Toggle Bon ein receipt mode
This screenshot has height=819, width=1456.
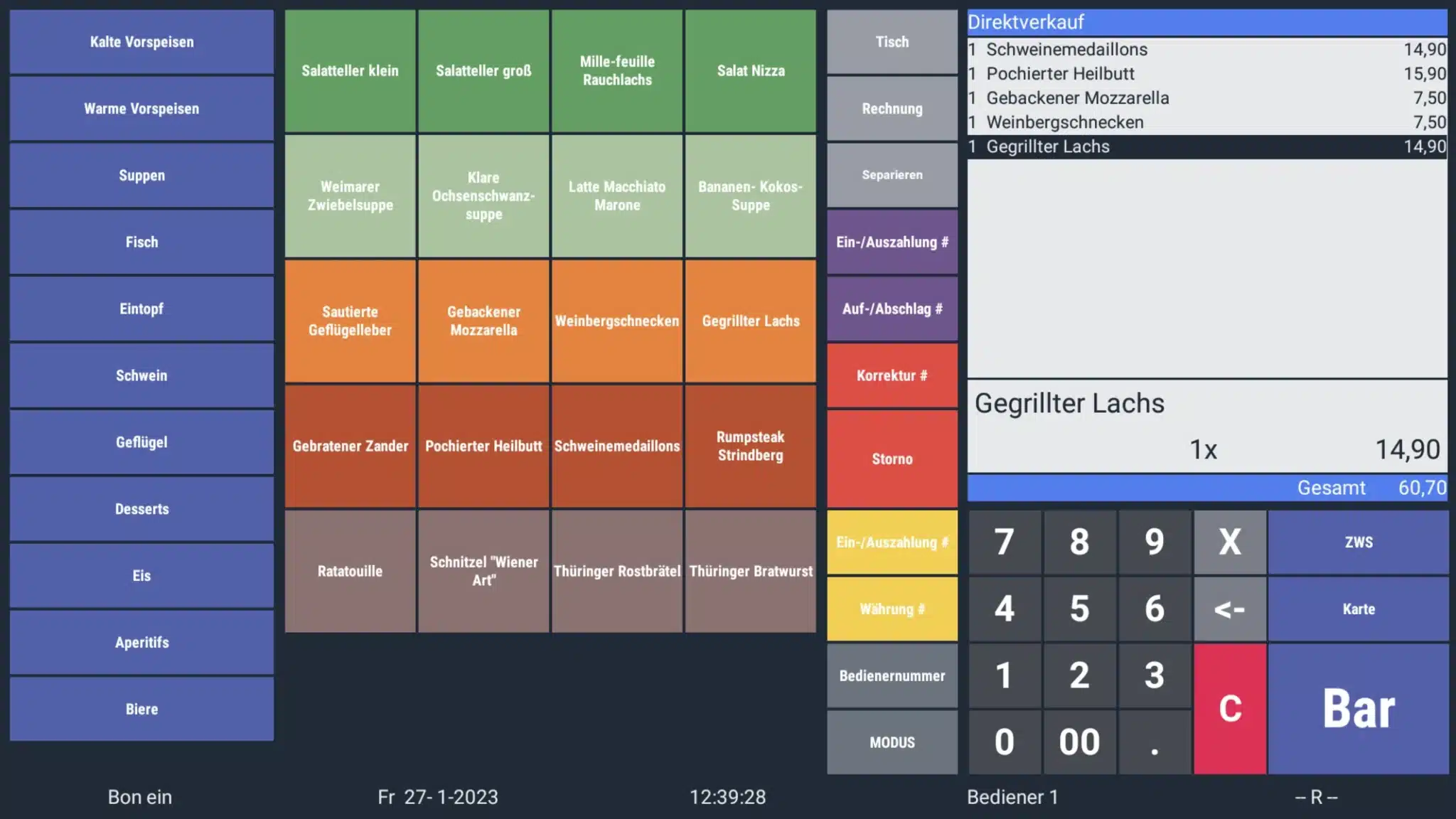(x=139, y=796)
